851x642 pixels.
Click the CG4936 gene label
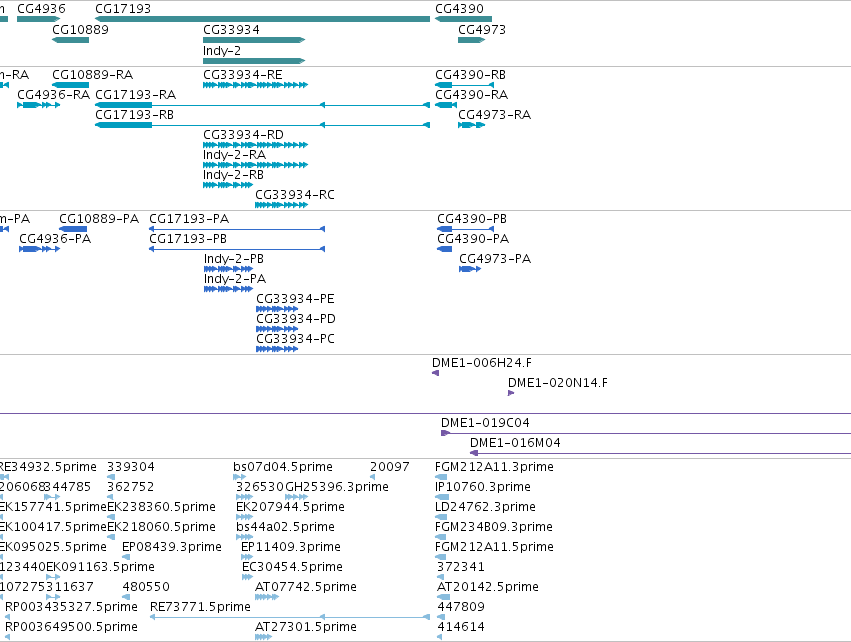point(41,9)
